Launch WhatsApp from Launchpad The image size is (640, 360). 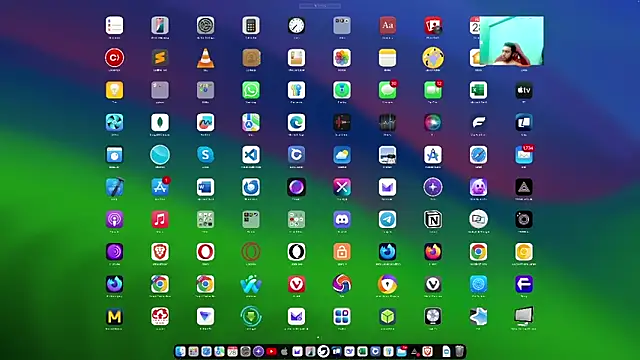coord(251,90)
